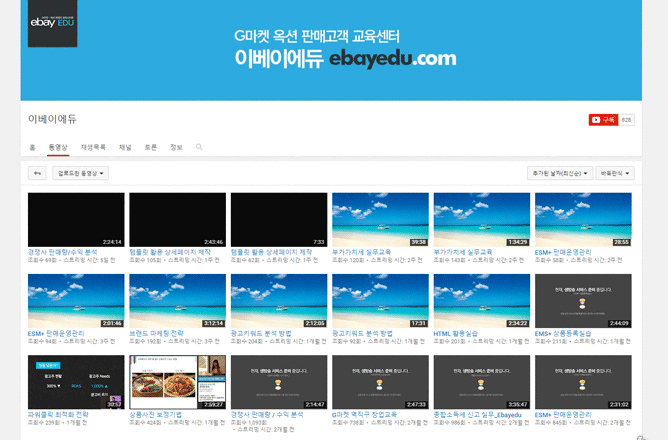
Task: Click '광고키워드 분석 방법' title with 204 views
Action: pyautogui.click(x=261, y=333)
